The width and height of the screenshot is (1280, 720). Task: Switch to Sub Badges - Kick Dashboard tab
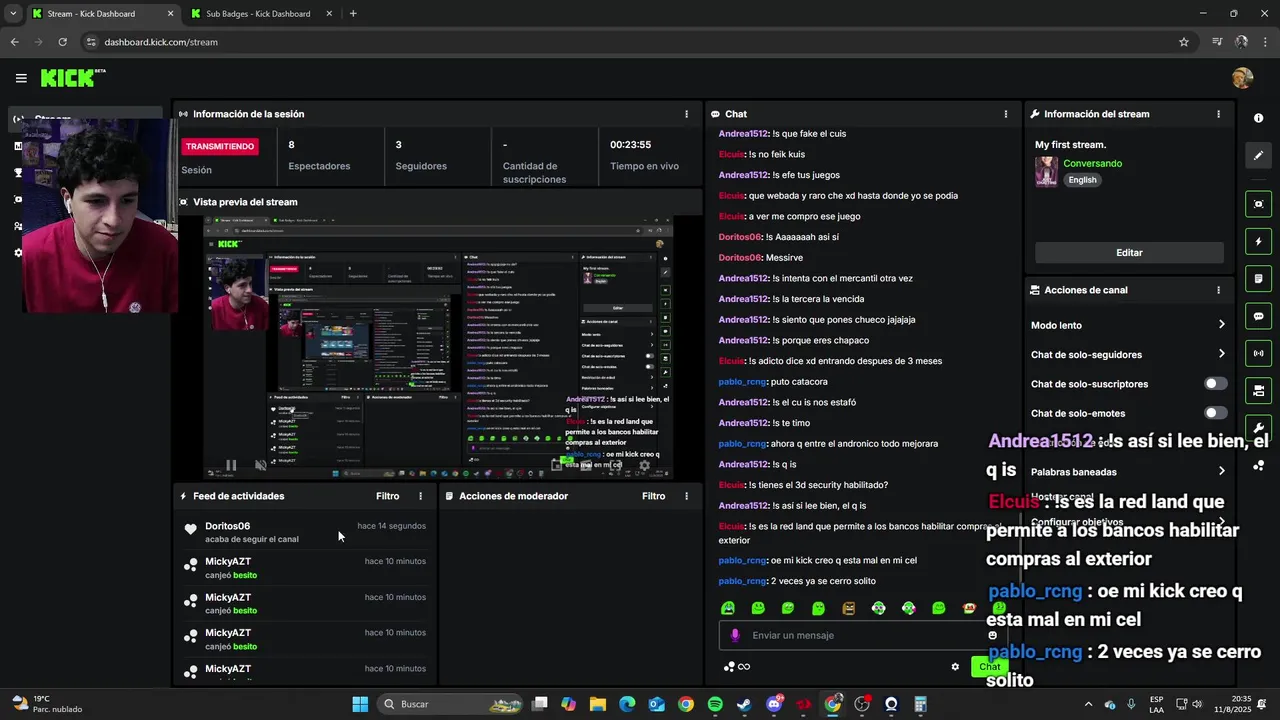[258, 14]
